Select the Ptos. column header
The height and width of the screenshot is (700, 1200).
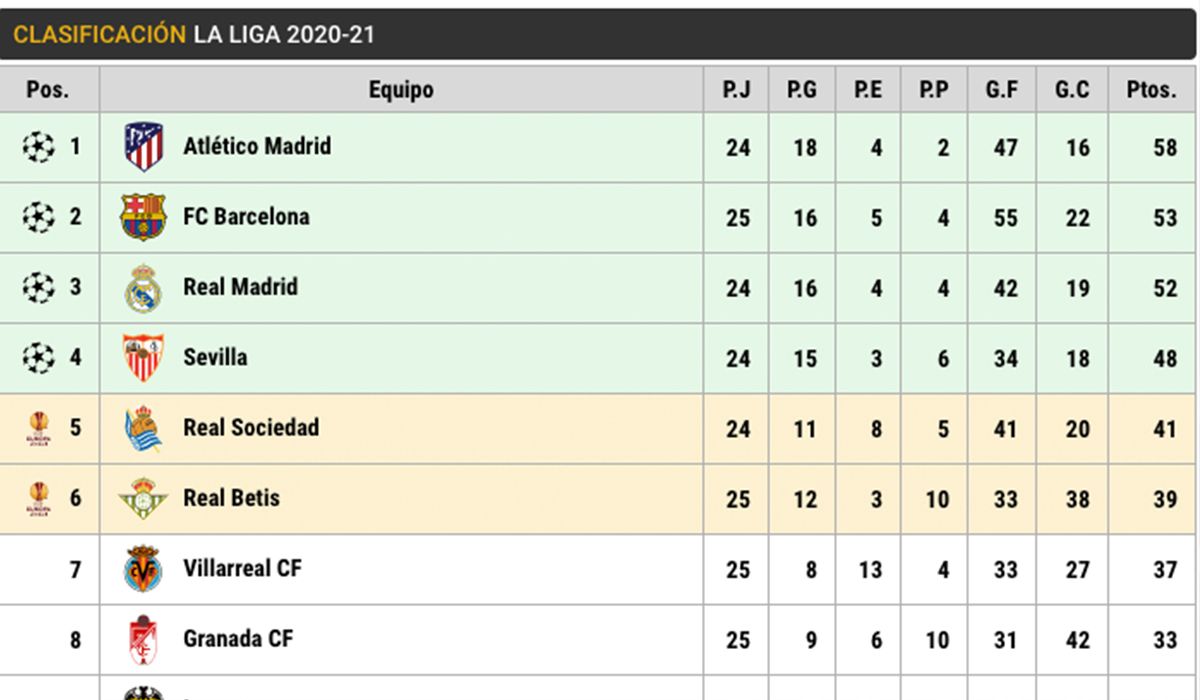click(1151, 90)
